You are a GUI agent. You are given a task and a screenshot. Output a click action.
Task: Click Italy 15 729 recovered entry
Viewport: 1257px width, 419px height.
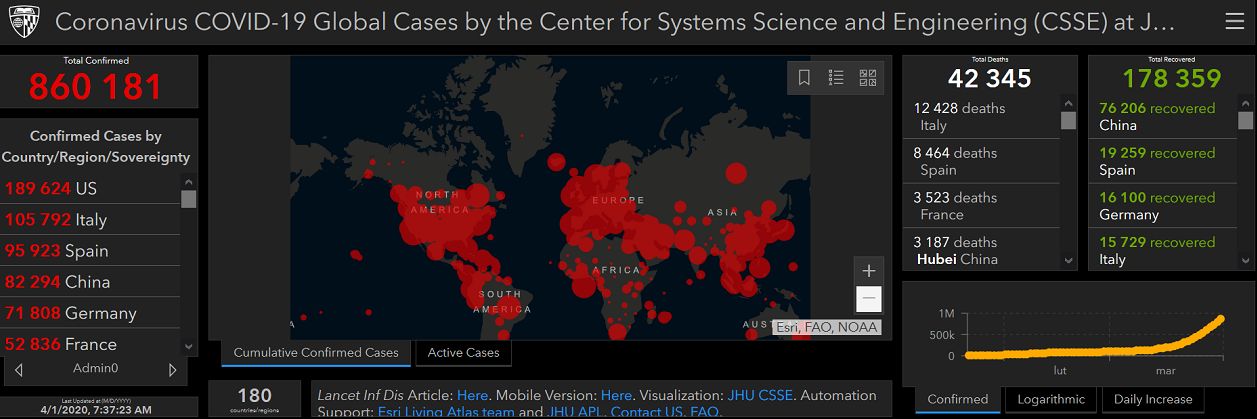1162,249
